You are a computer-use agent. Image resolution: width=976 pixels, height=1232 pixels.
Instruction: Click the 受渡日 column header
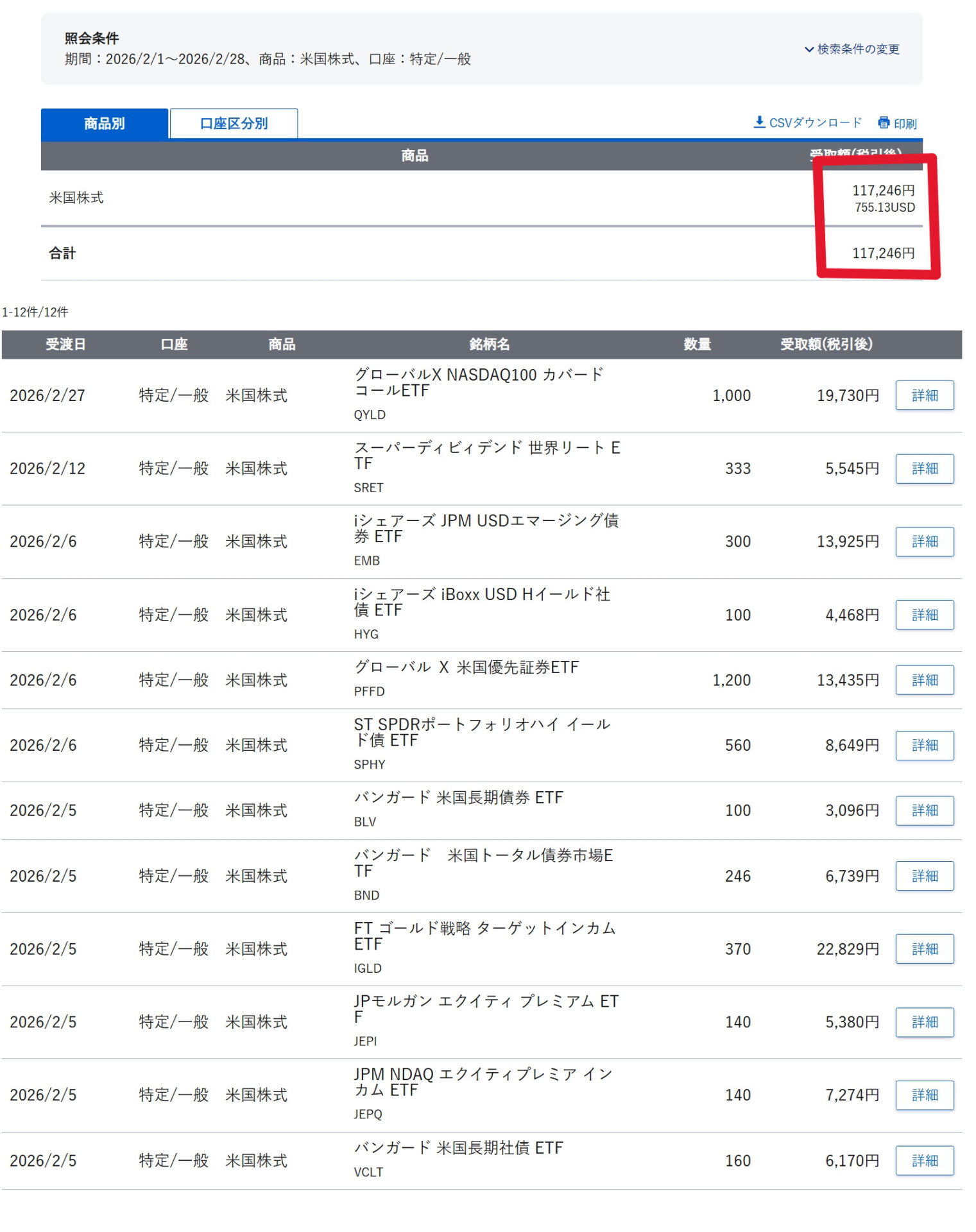click(65, 345)
